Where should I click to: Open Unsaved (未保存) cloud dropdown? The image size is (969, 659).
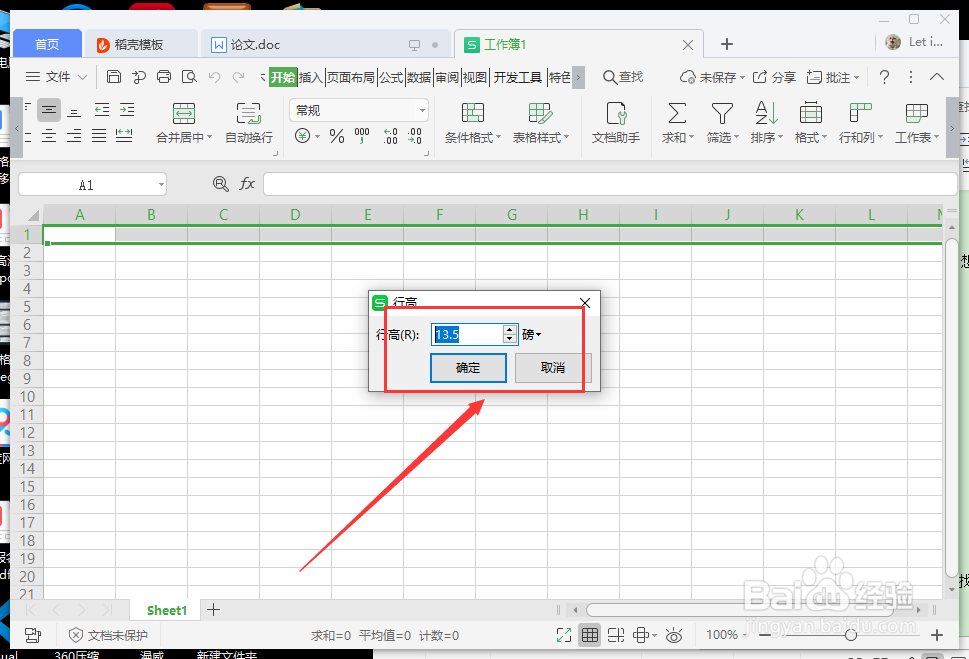[x=712, y=77]
